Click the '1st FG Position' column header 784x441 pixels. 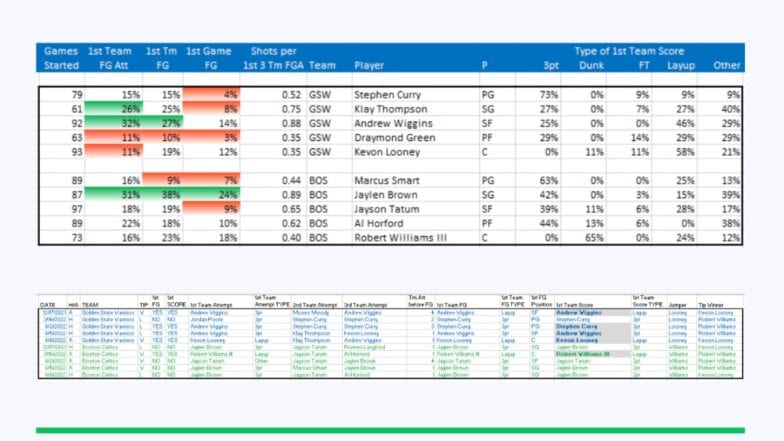pos(542,301)
